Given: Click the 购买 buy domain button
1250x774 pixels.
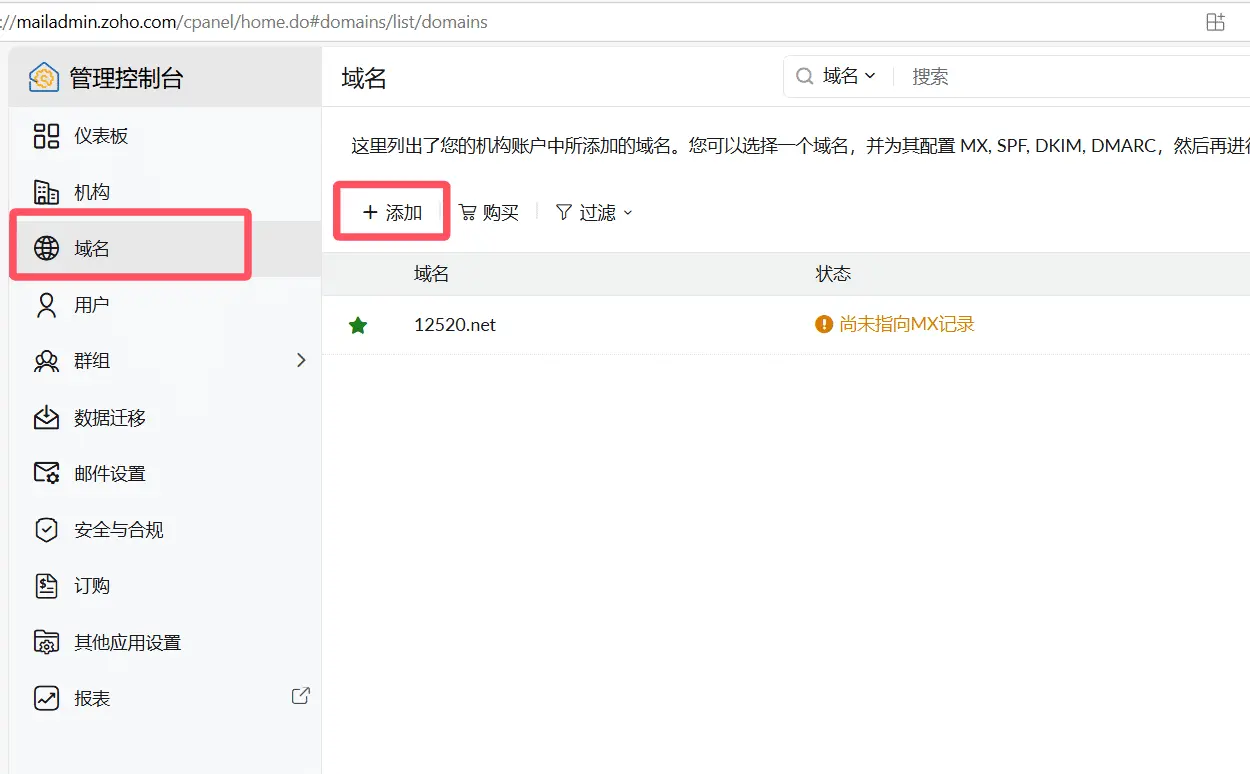Looking at the screenshot, I should click(489, 212).
